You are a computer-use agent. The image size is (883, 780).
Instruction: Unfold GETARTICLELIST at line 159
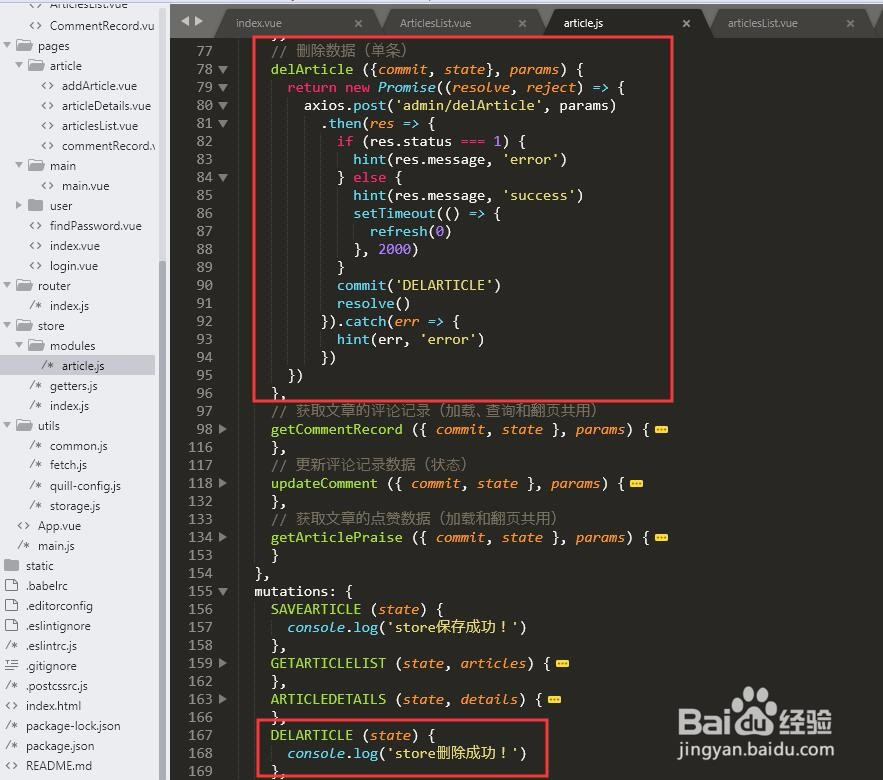pyautogui.click(x=223, y=663)
